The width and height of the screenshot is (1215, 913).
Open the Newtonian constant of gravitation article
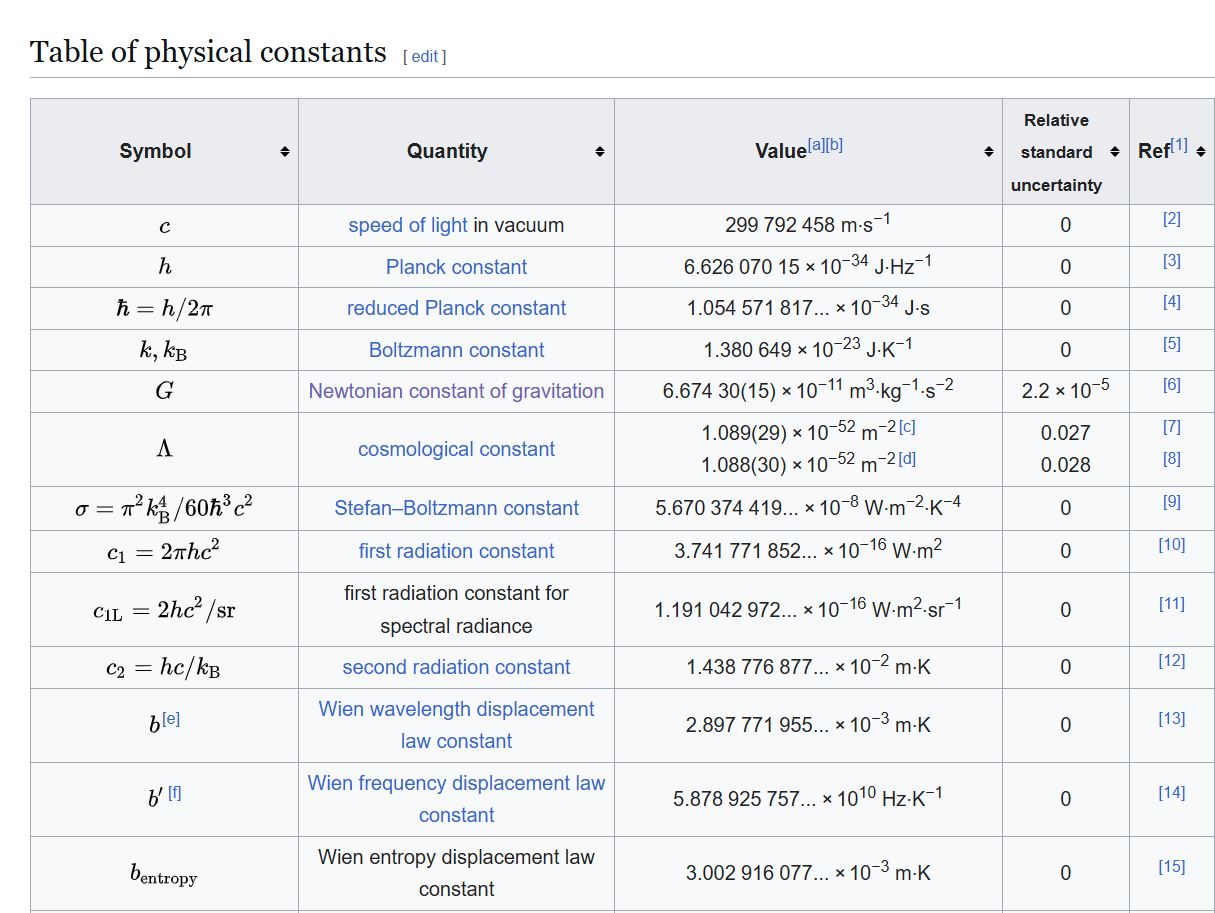click(x=456, y=391)
